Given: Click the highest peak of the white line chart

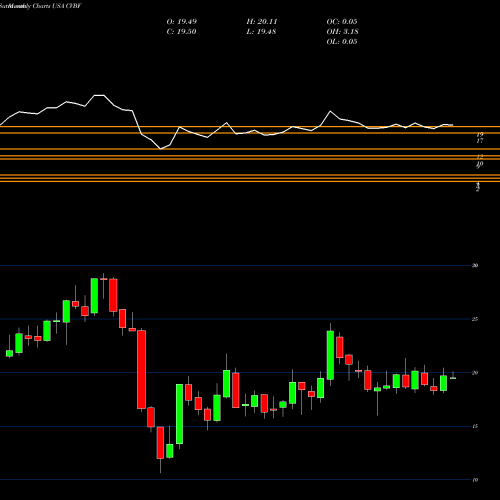Looking at the screenshot, I should (99, 95).
